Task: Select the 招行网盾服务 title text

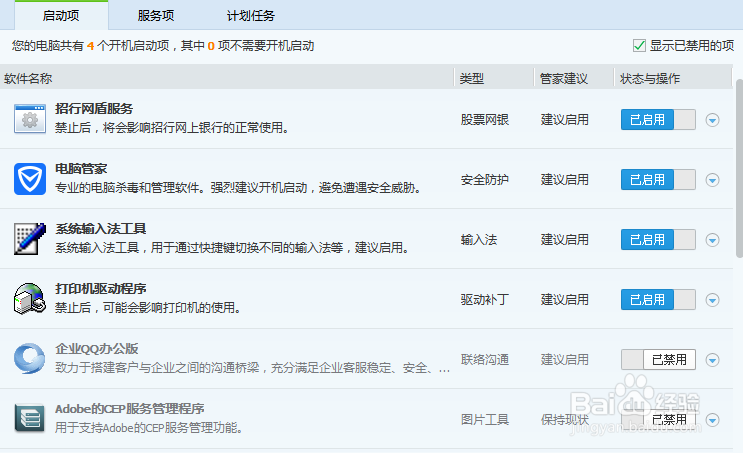Action: 94,109
